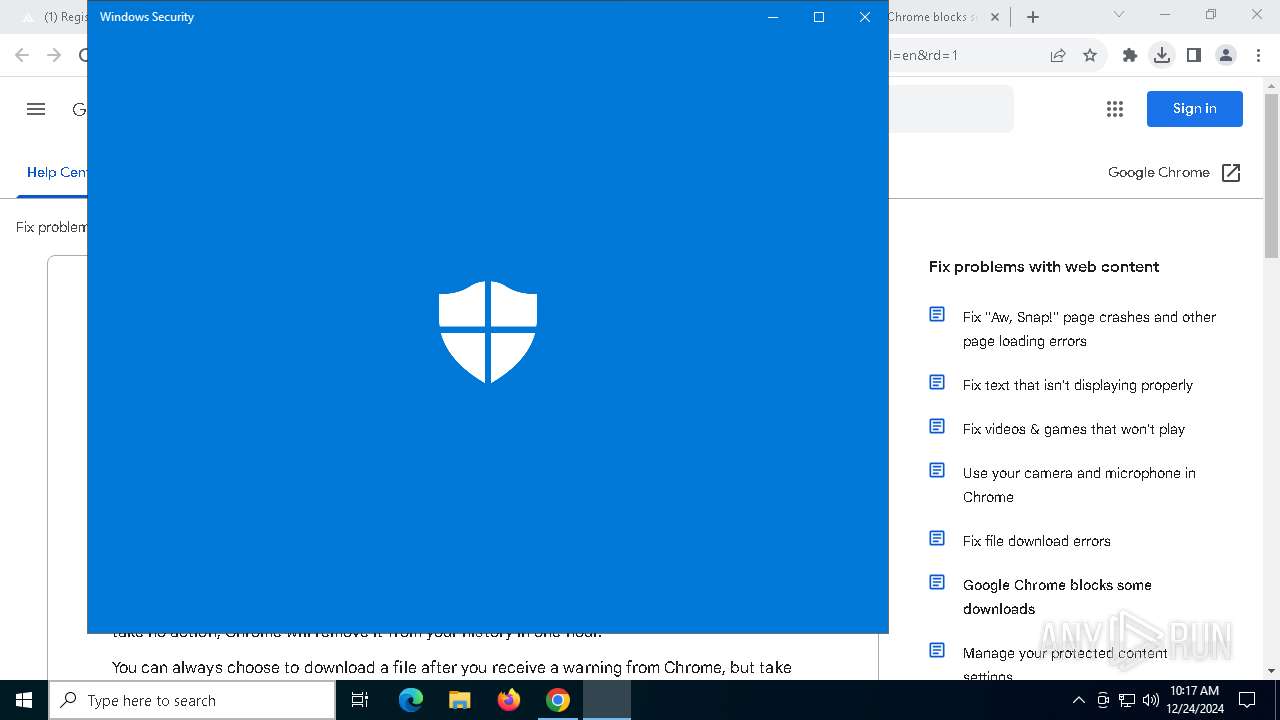
Task: Open 'Fix "Aw, Snap!" page crashes' article
Action: coord(1089,329)
